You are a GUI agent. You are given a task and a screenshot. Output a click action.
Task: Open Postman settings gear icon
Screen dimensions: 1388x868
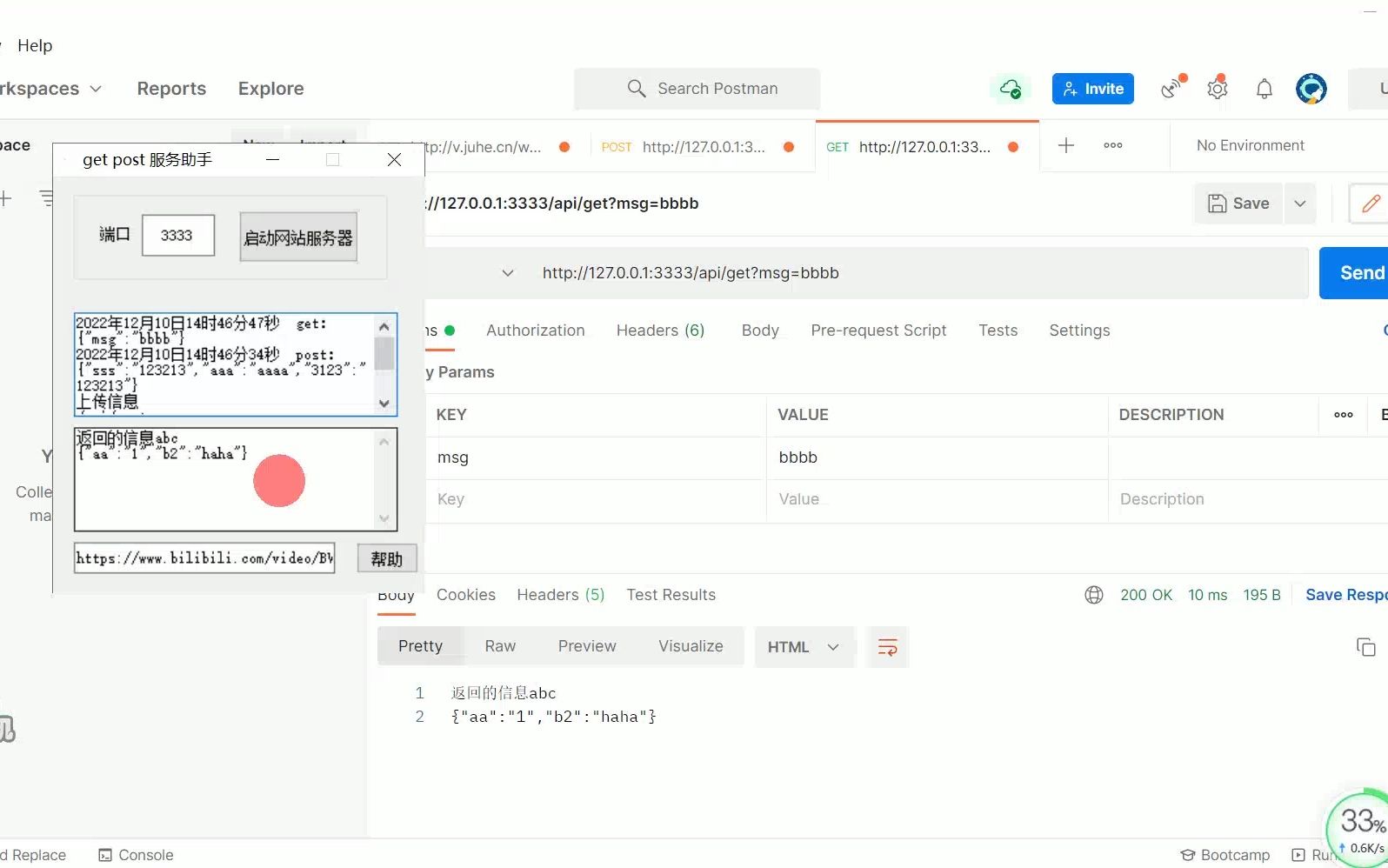tap(1218, 89)
